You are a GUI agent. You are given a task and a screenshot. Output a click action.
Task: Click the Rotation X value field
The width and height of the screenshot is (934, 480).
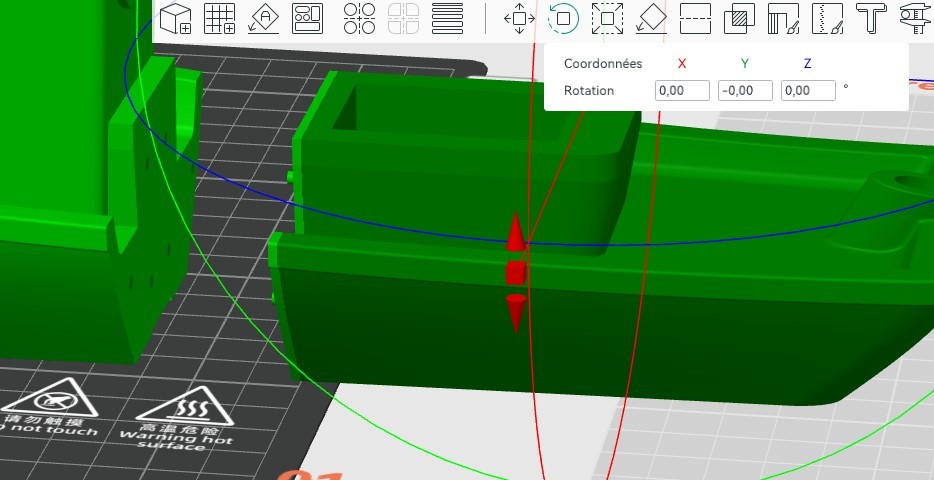click(682, 91)
